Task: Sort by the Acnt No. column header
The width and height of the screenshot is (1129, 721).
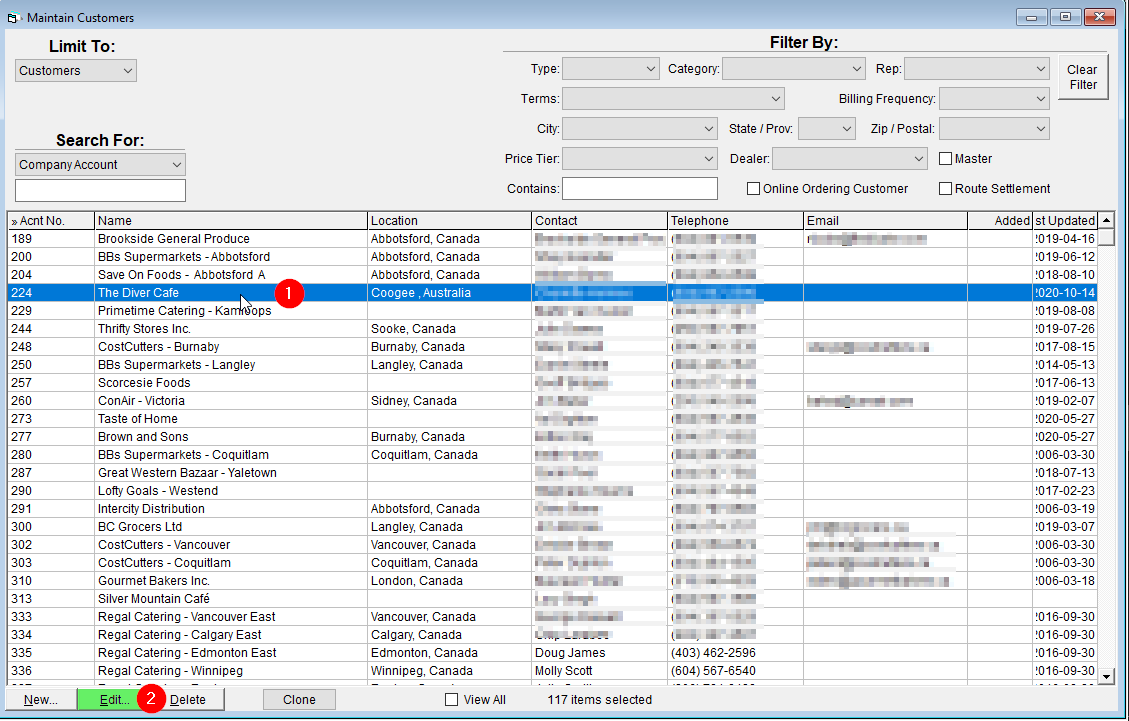Action: [51, 220]
